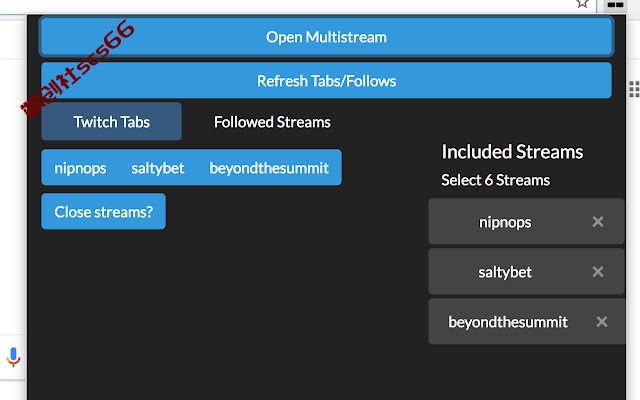Open the Google apps grid icon
Image resolution: width=640 pixels, height=400 pixels.
pos(635,89)
